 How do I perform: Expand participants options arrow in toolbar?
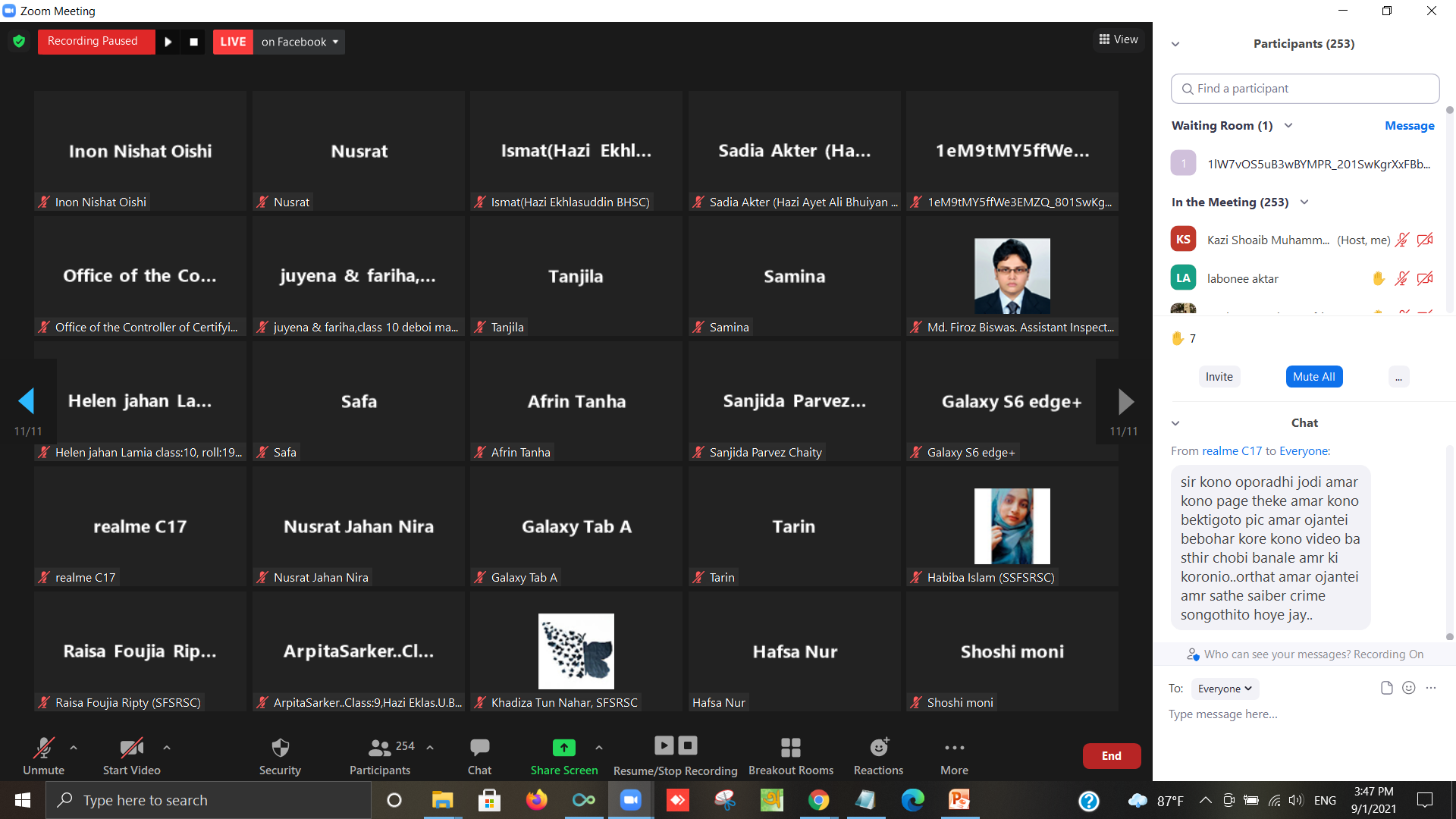(x=430, y=748)
